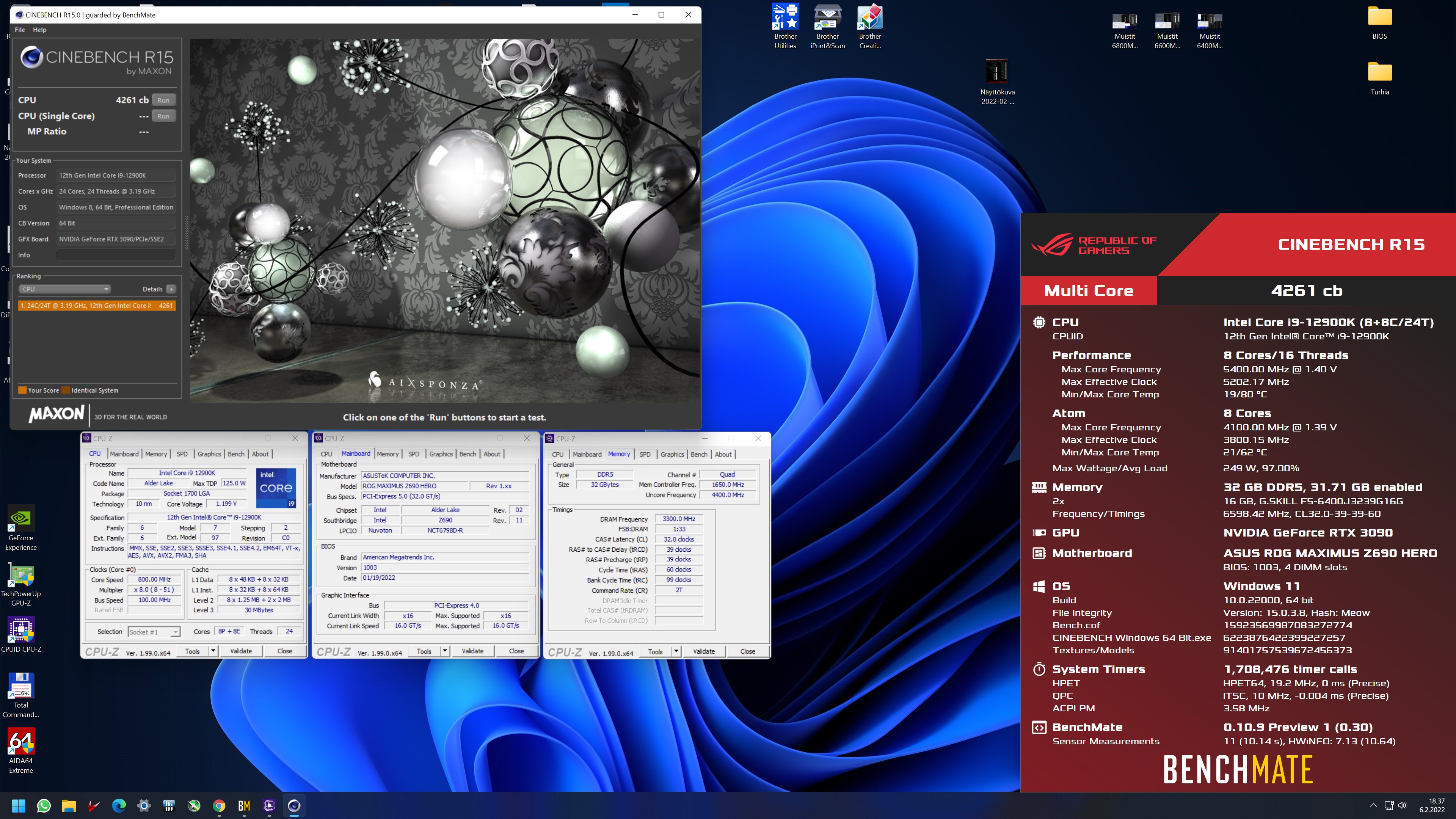Viewport: 1456px width, 819px height.
Task: Open Microsoft Edge from the taskbar
Action: (119, 805)
